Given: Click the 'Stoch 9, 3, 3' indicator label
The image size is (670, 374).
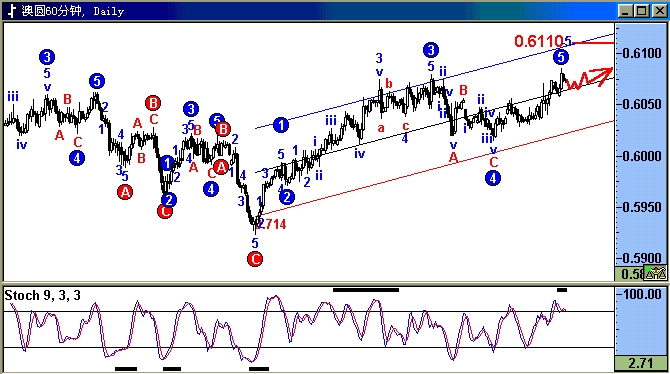Looking at the screenshot, I should coord(42,295).
